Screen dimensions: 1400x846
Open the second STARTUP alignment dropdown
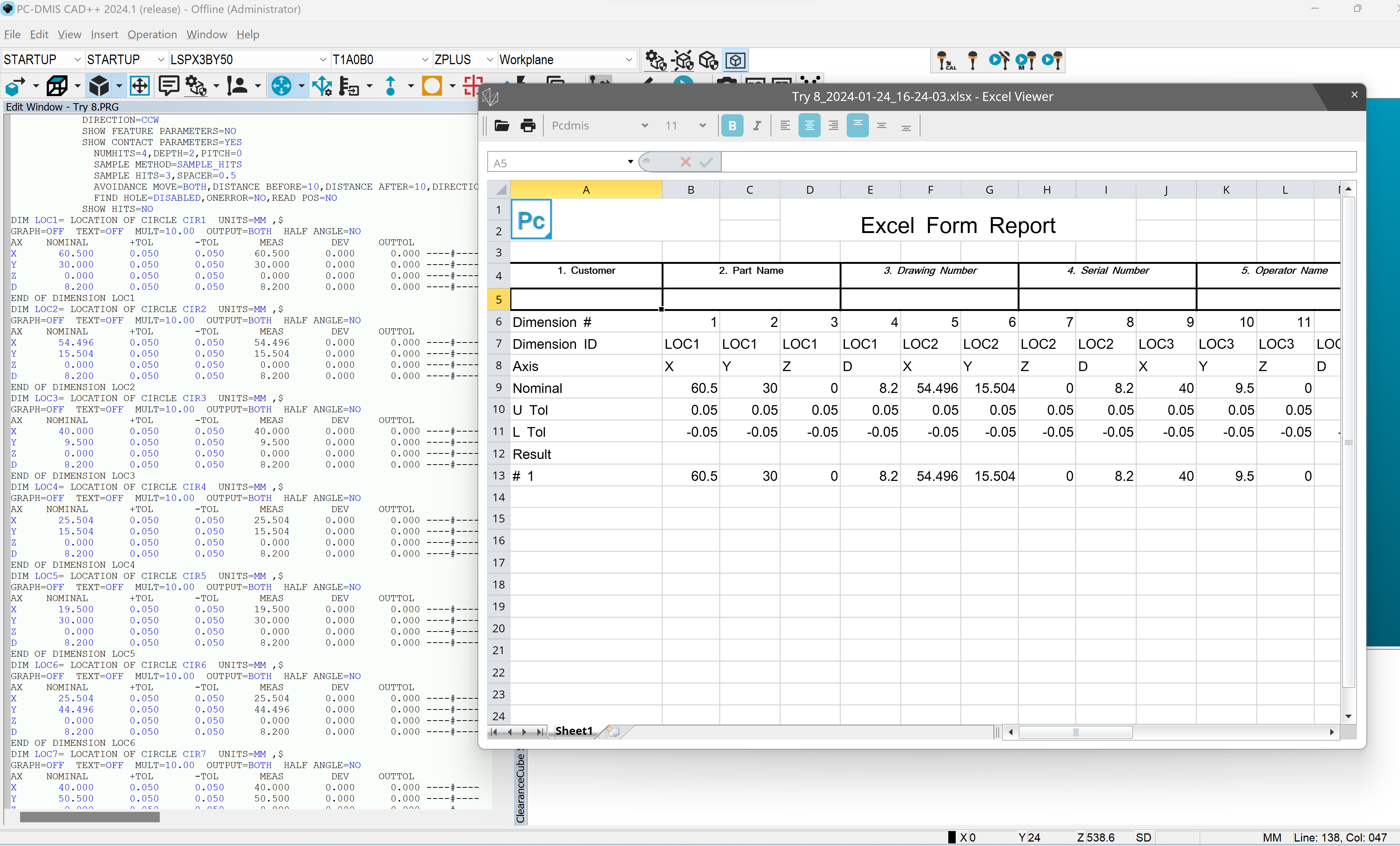pyautogui.click(x=160, y=60)
